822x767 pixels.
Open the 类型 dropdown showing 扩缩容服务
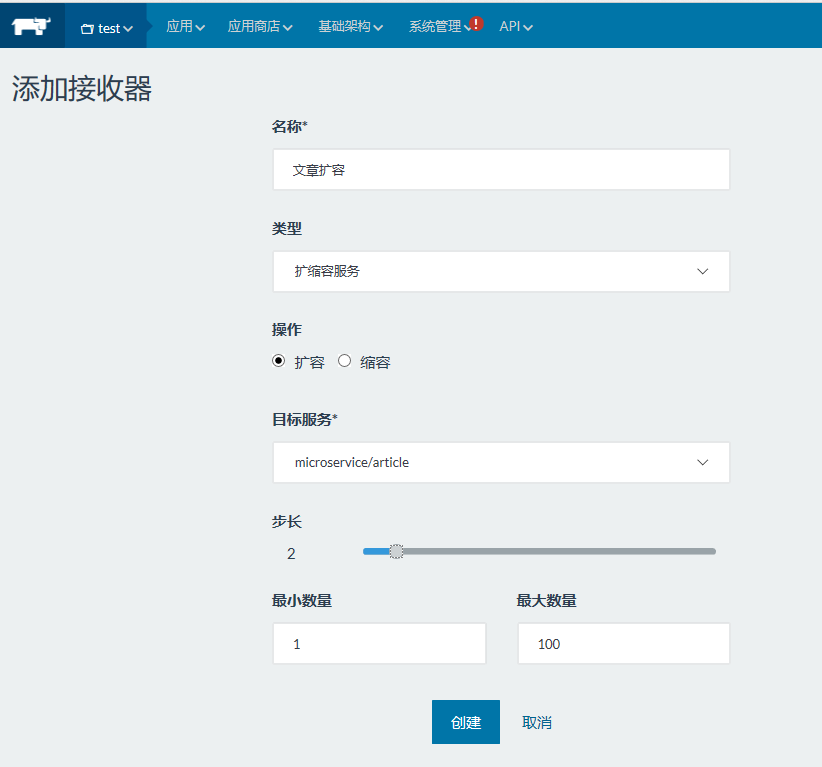tap(500, 271)
